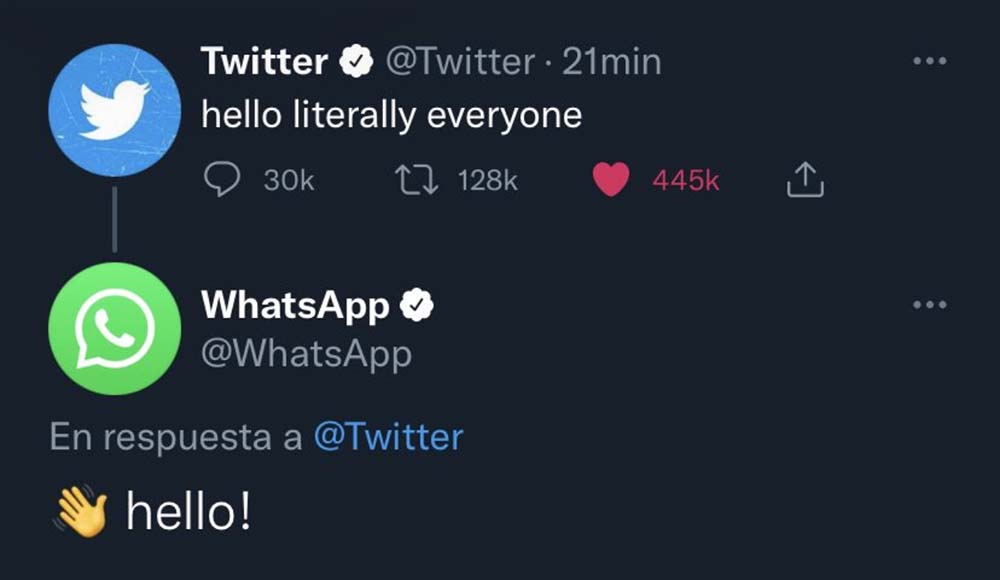This screenshot has width=1000, height=580.
Task: Click the gray @Twitter handle in header
Action: [460, 63]
